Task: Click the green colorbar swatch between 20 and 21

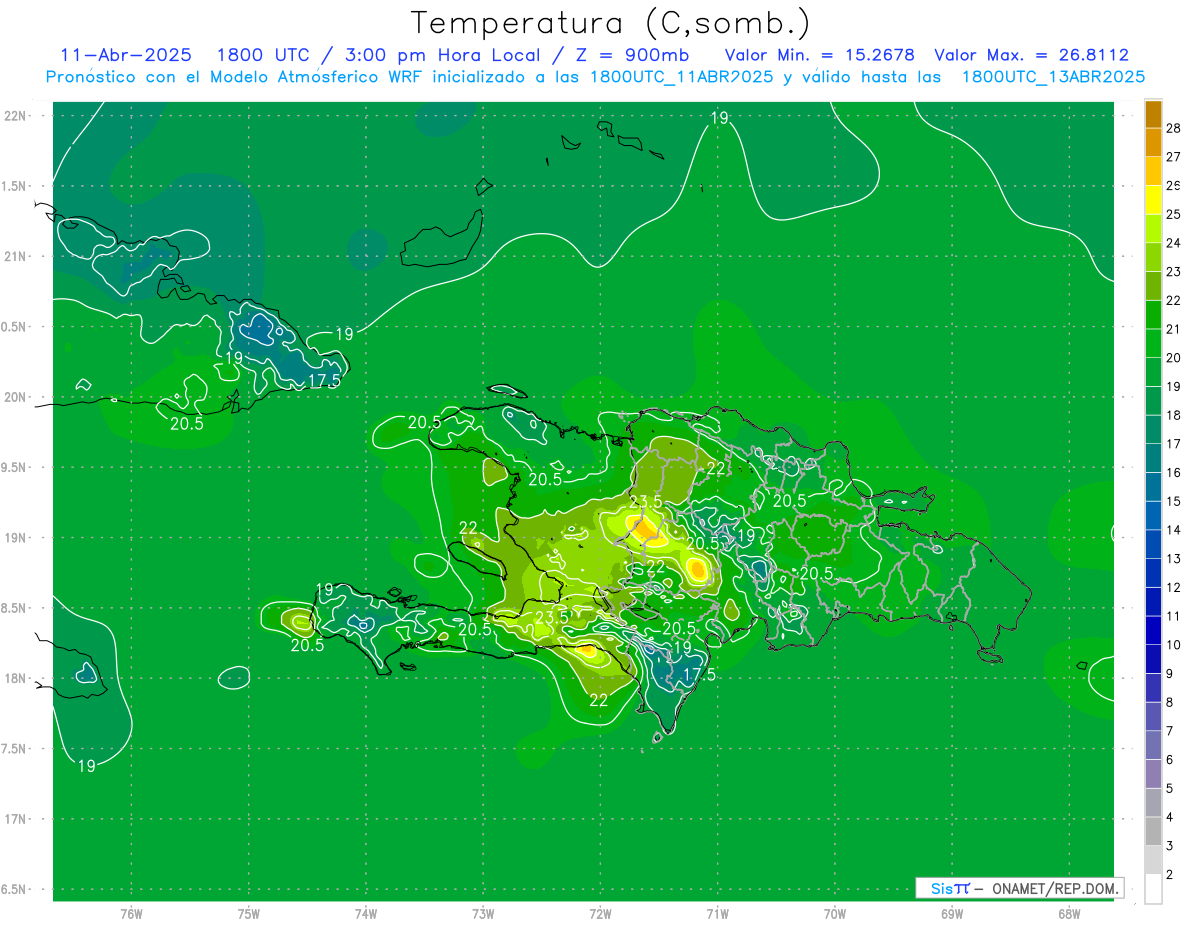Action: [x=1153, y=343]
